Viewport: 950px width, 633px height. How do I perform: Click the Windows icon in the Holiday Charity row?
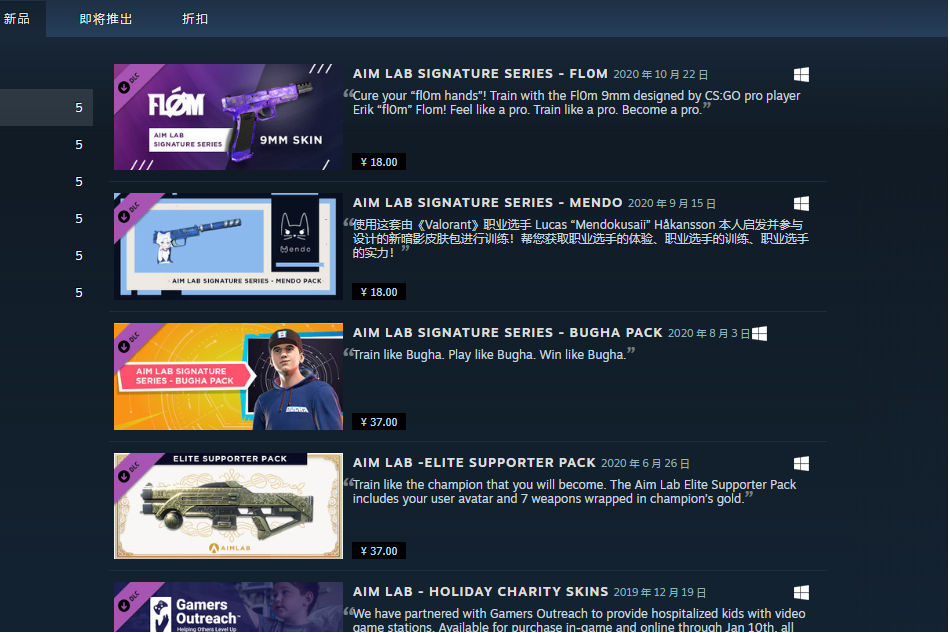(802, 592)
